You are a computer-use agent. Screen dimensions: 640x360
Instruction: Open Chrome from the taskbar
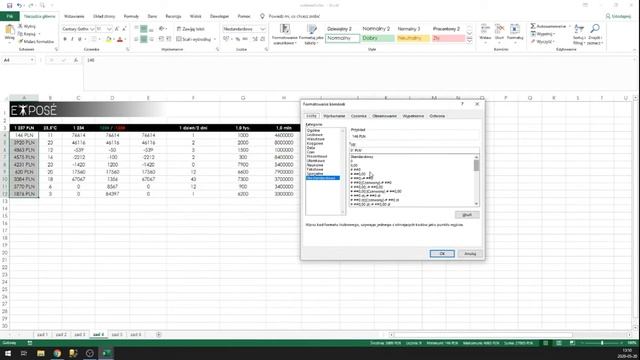[57, 353]
